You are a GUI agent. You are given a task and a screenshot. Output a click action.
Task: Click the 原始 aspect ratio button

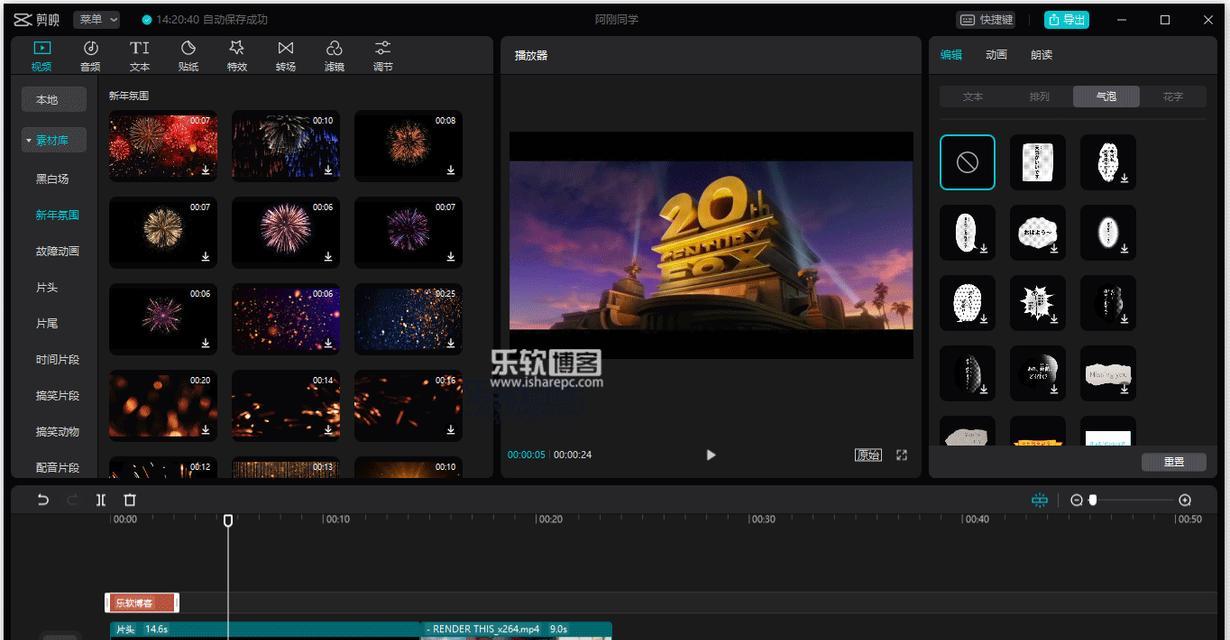[868, 455]
